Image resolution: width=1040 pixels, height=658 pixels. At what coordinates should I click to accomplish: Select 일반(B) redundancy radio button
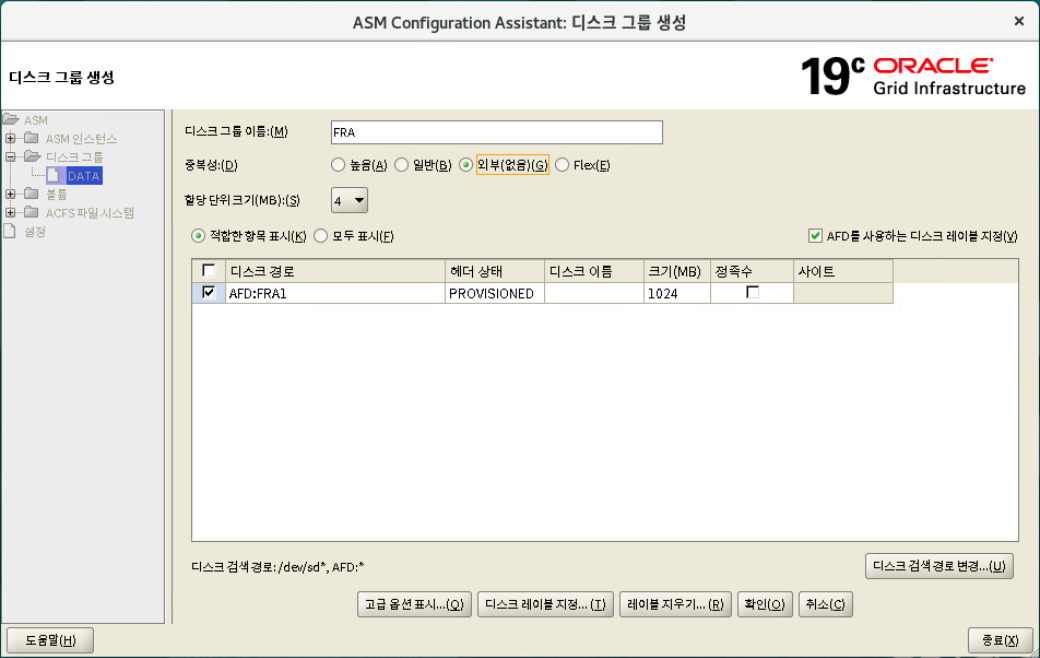pos(401,165)
